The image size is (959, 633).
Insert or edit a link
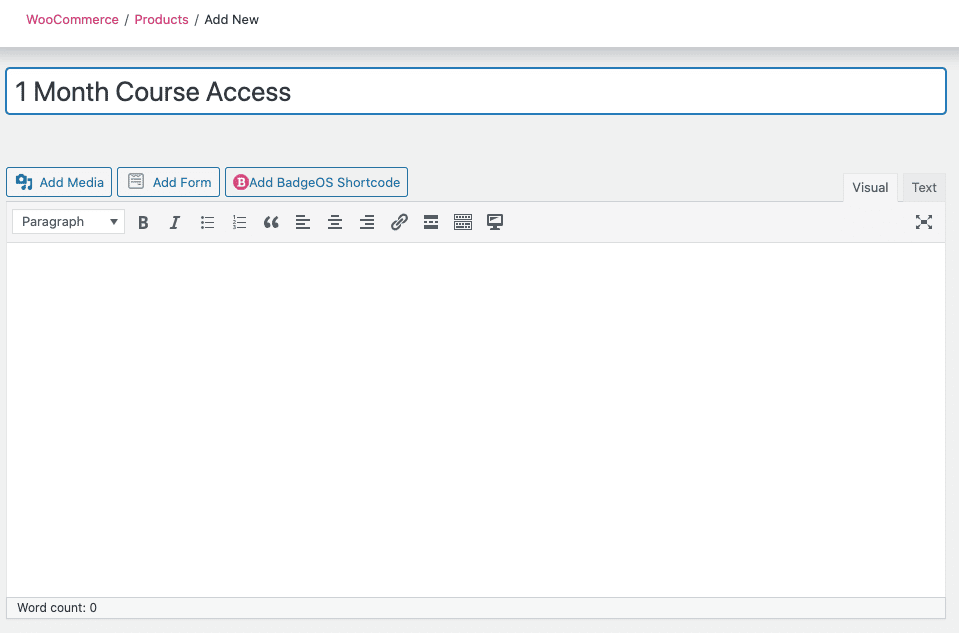tap(399, 222)
